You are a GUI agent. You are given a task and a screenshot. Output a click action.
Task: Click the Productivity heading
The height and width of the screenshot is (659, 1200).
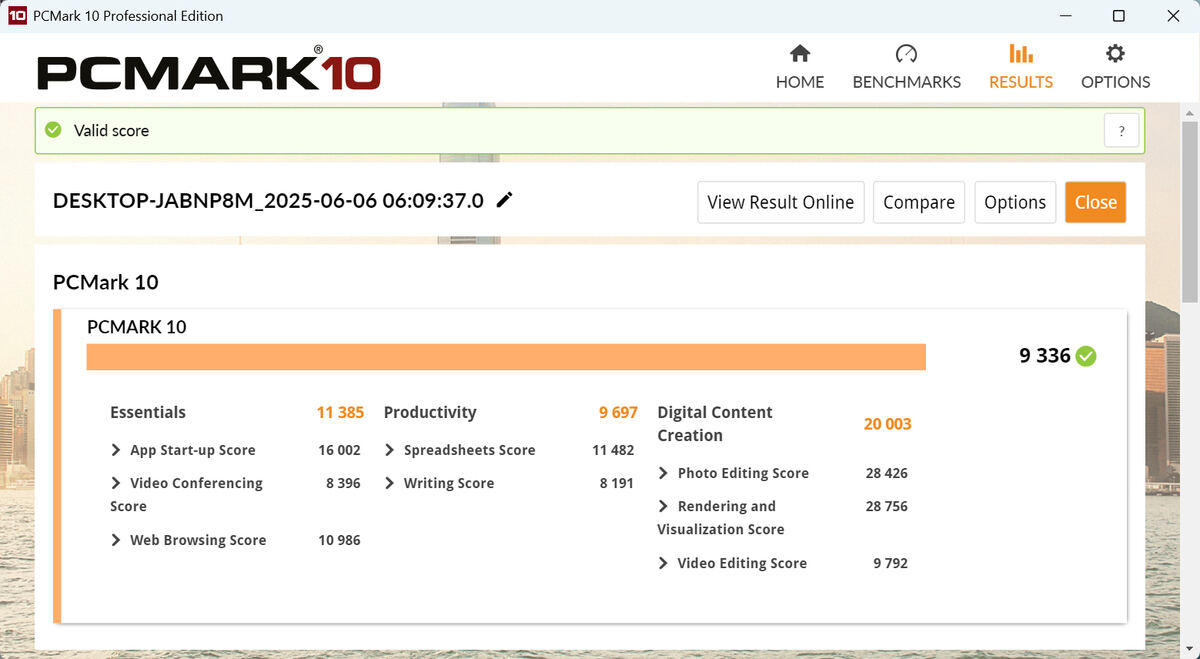(x=430, y=412)
